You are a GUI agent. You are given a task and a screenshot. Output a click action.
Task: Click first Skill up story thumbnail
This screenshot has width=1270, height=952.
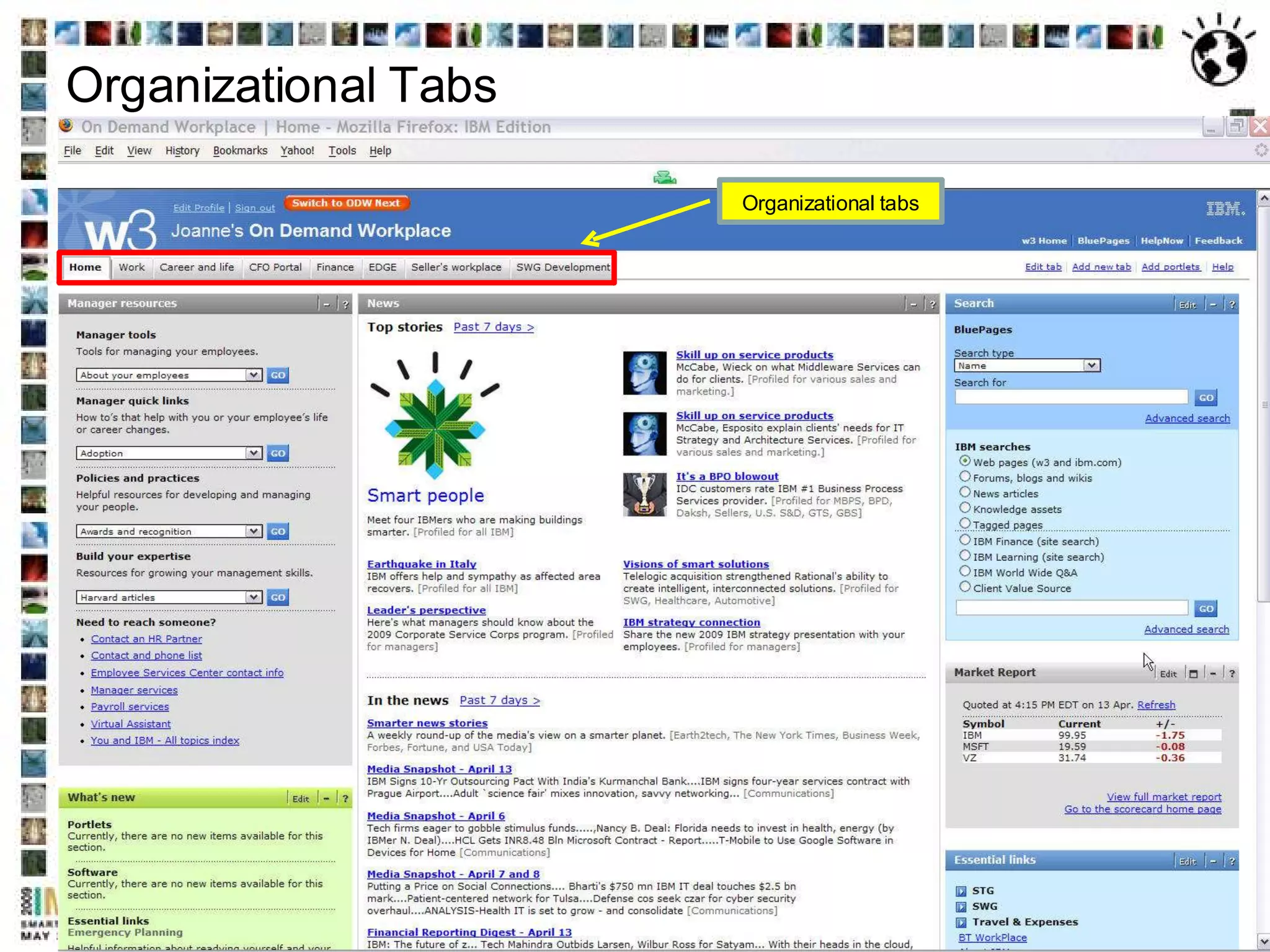[644, 373]
